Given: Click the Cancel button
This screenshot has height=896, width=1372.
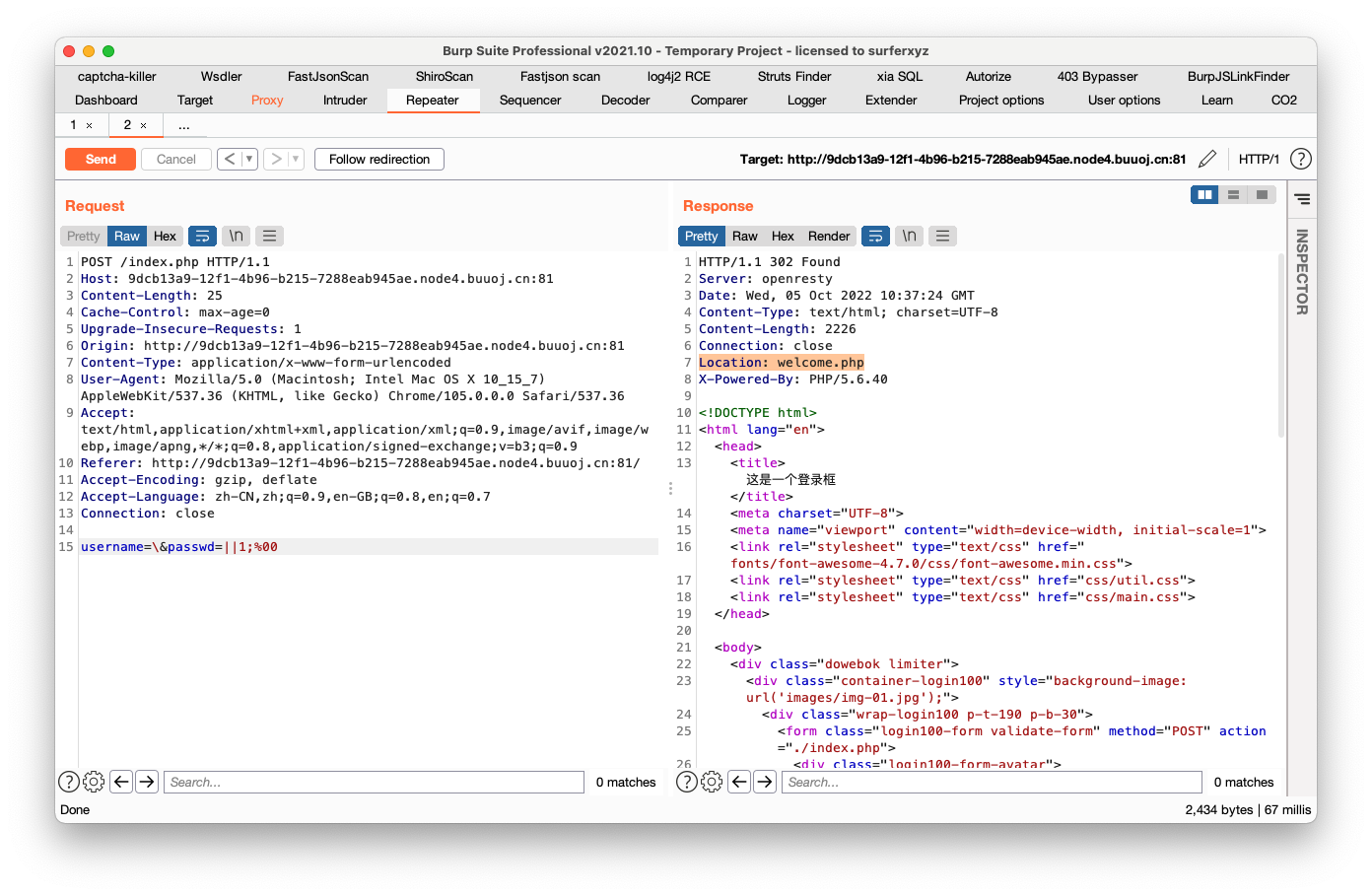Looking at the screenshot, I should pyautogui.click(x=176, y=159).
